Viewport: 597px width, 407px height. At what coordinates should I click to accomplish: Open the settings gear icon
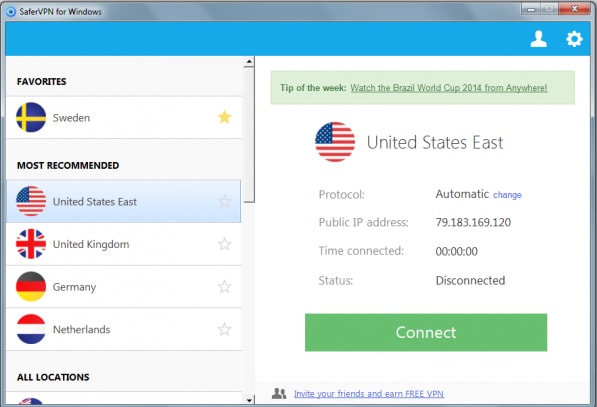574,39
